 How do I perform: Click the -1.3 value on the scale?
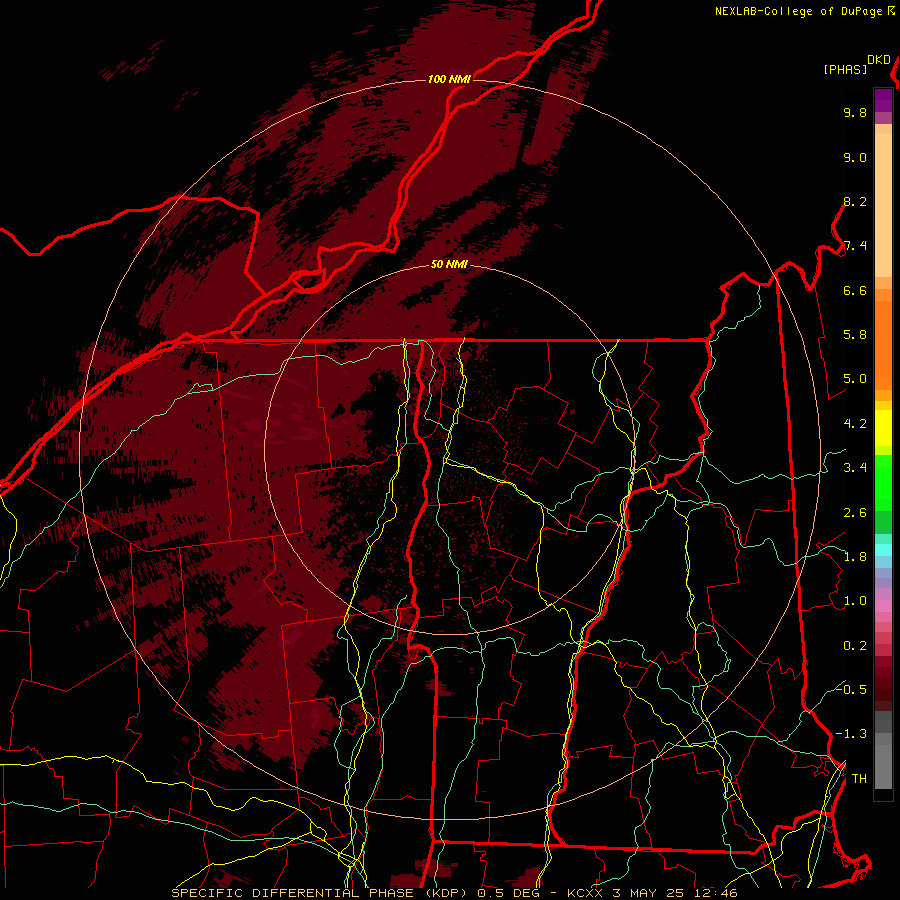[851, 734]
